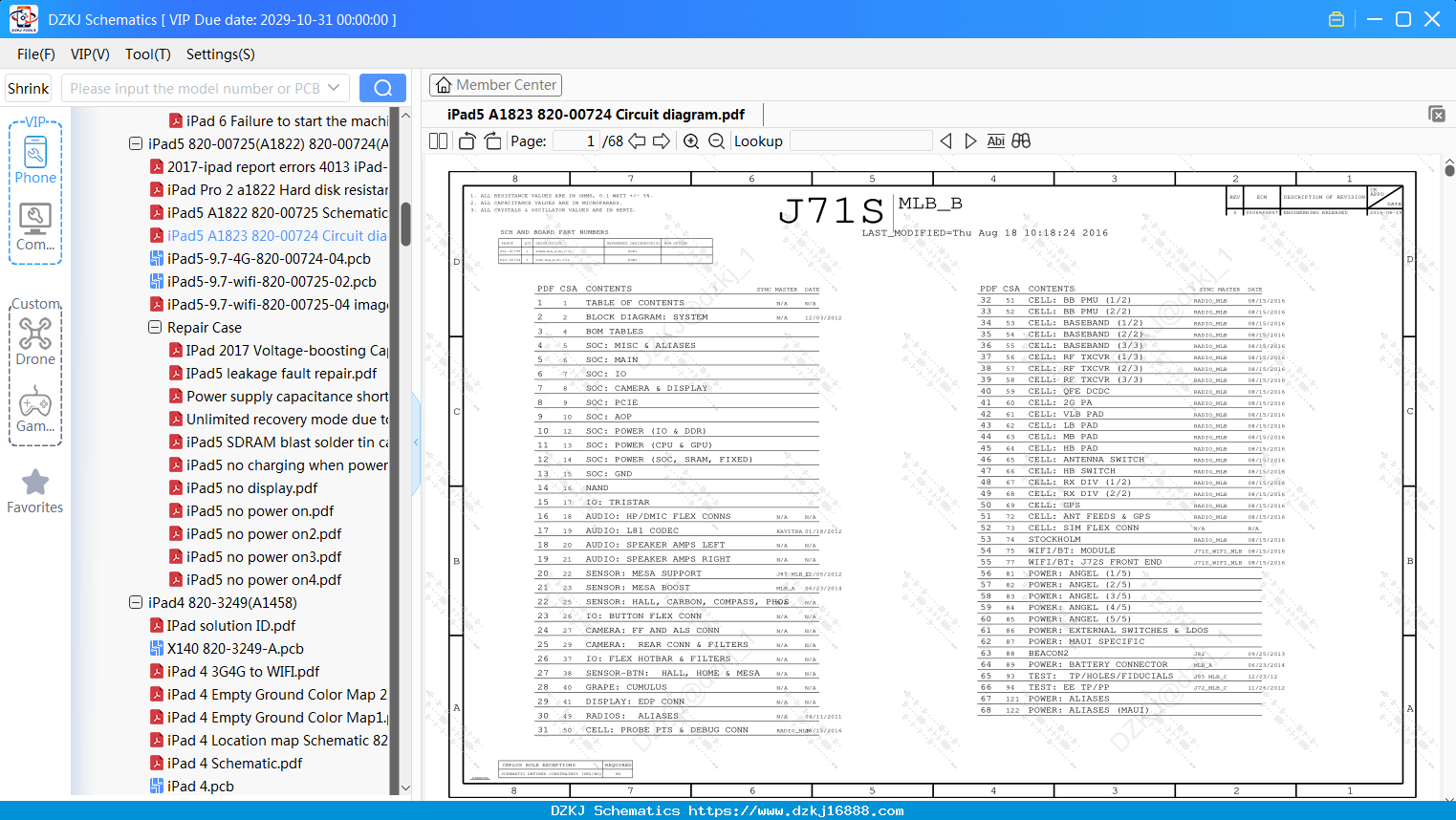Go to the previous PDF page
This screenshot has width=1456, height=820.
tap(637, 141)
